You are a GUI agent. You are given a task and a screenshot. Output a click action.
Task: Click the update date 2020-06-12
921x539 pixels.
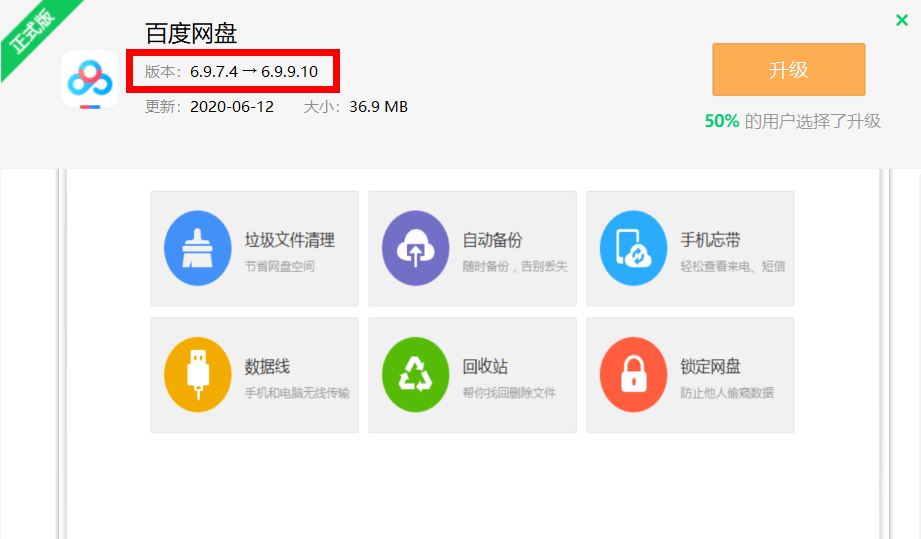tap(232, 107)
